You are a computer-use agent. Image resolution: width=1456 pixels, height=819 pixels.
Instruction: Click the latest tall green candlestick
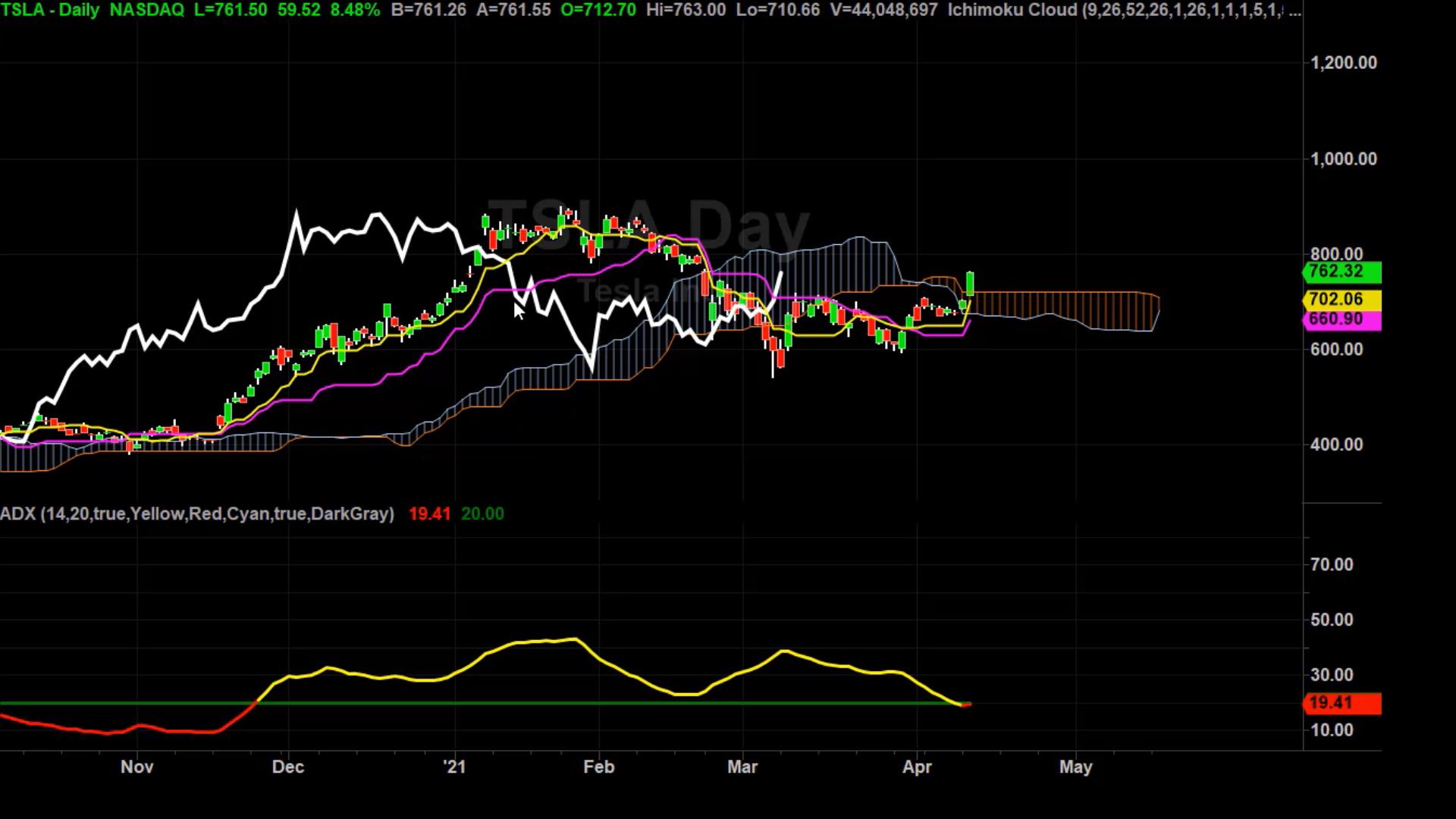(970, 284)
